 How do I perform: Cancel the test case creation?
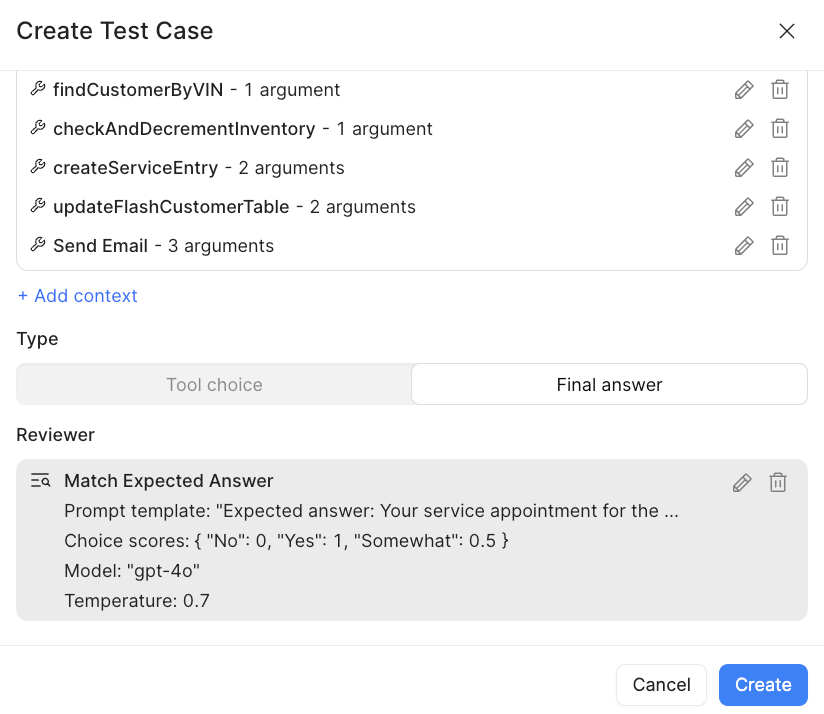[661, 685]
